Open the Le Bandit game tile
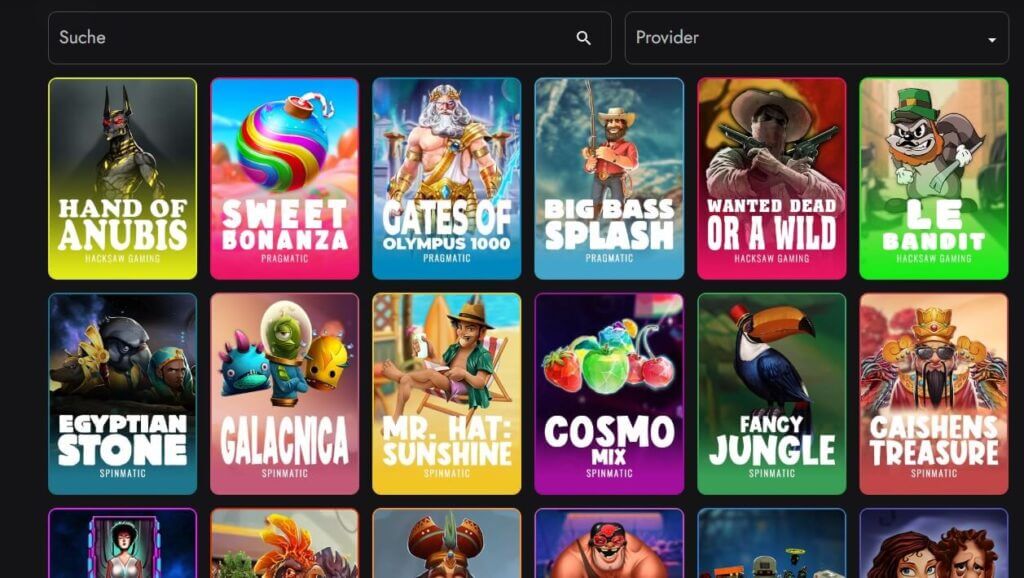This screenshot has height=578, width=1024. click(934, 178)
